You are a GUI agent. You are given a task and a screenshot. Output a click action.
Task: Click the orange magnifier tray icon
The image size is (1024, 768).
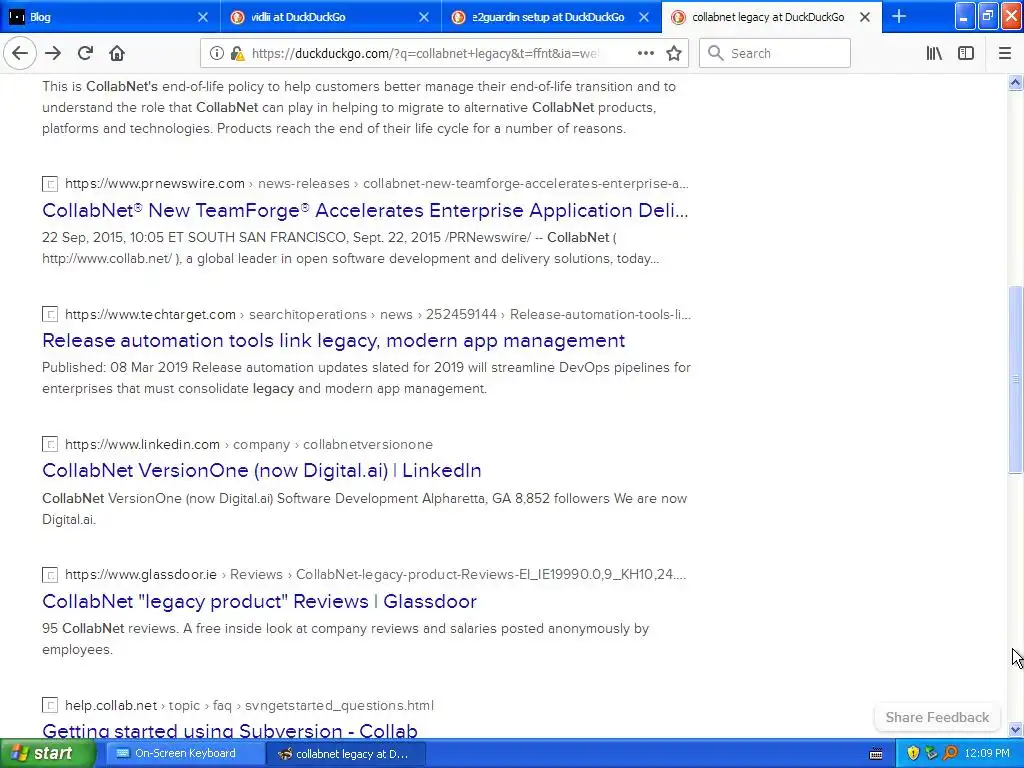[x=950, y=754]
